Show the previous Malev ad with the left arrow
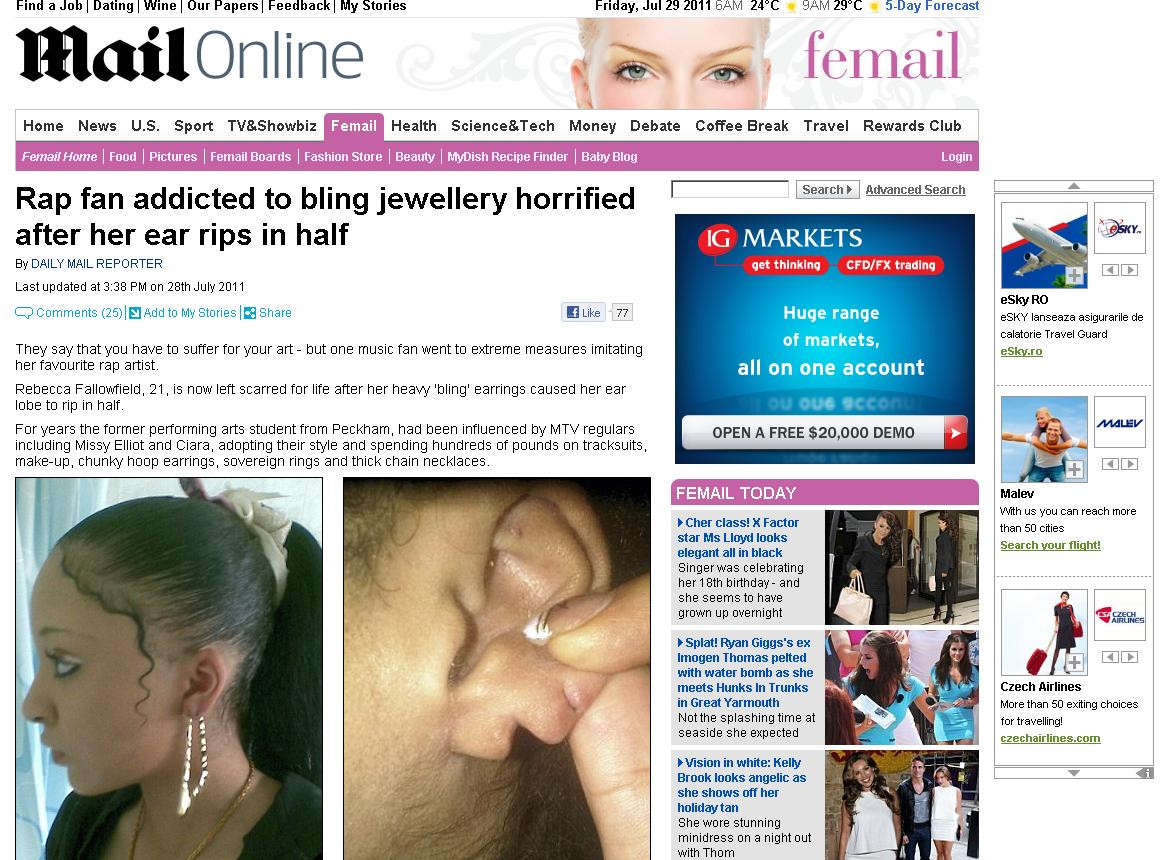Screen dimensions: 1172x860 [1110, 464]
